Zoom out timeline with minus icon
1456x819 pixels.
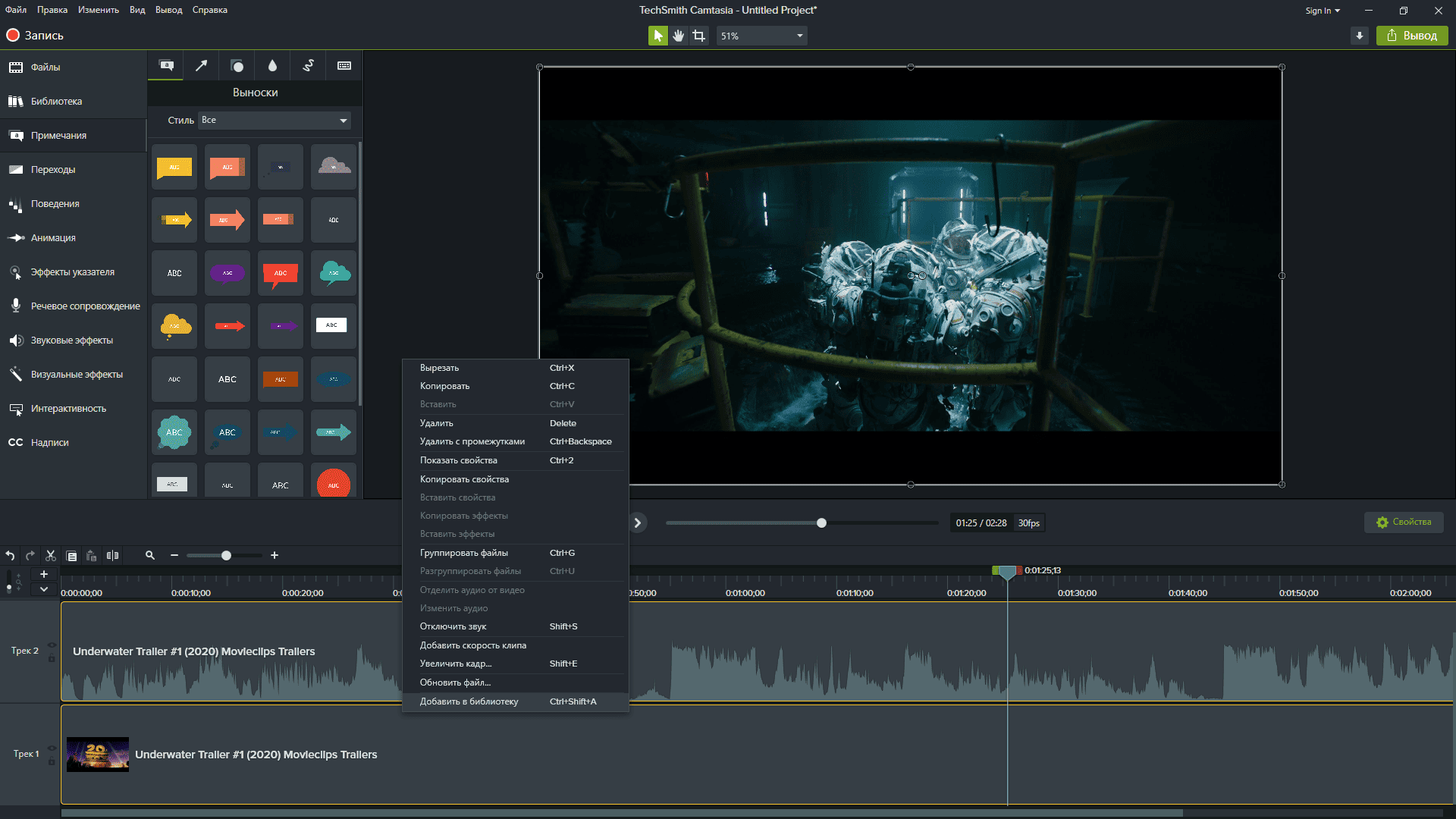[x=174, y=556]
